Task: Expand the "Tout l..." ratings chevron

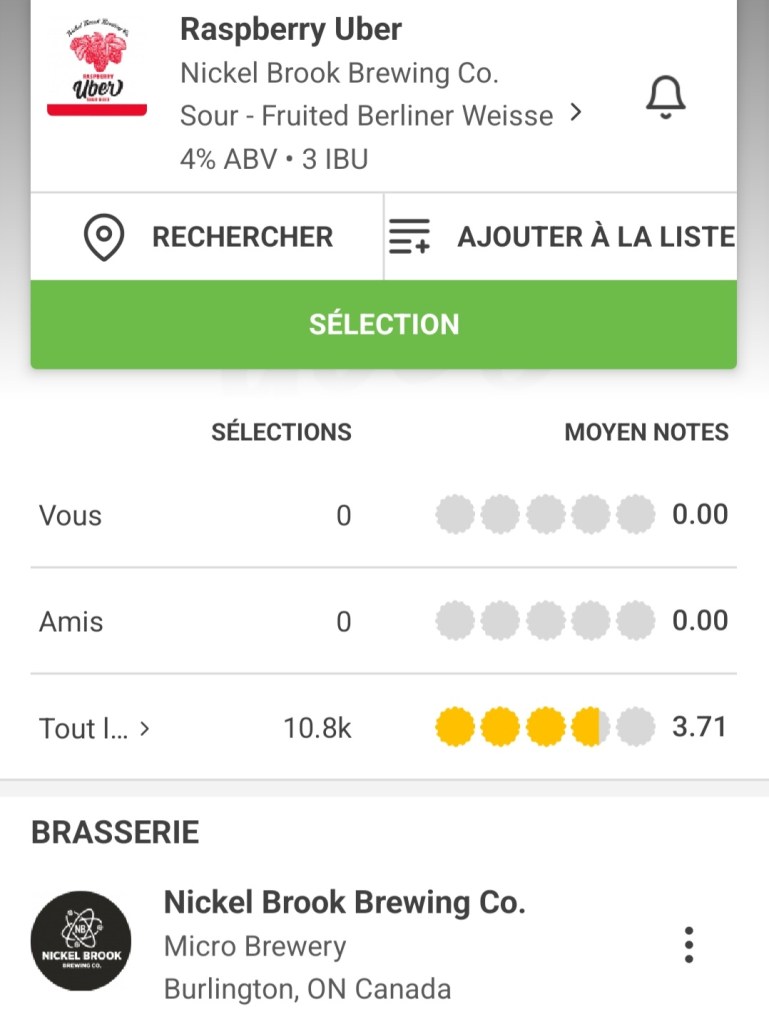Action: pos(145,729)
